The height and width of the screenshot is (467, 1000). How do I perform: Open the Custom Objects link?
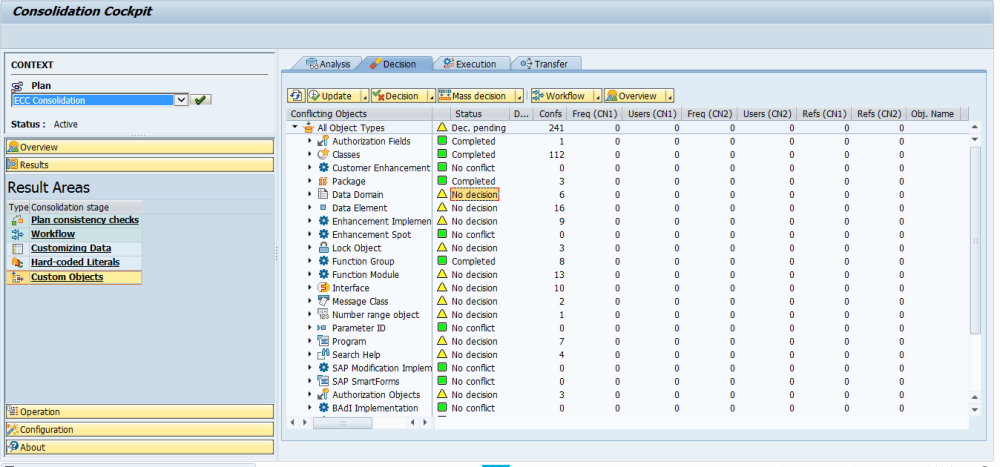[x=67, y=277]
